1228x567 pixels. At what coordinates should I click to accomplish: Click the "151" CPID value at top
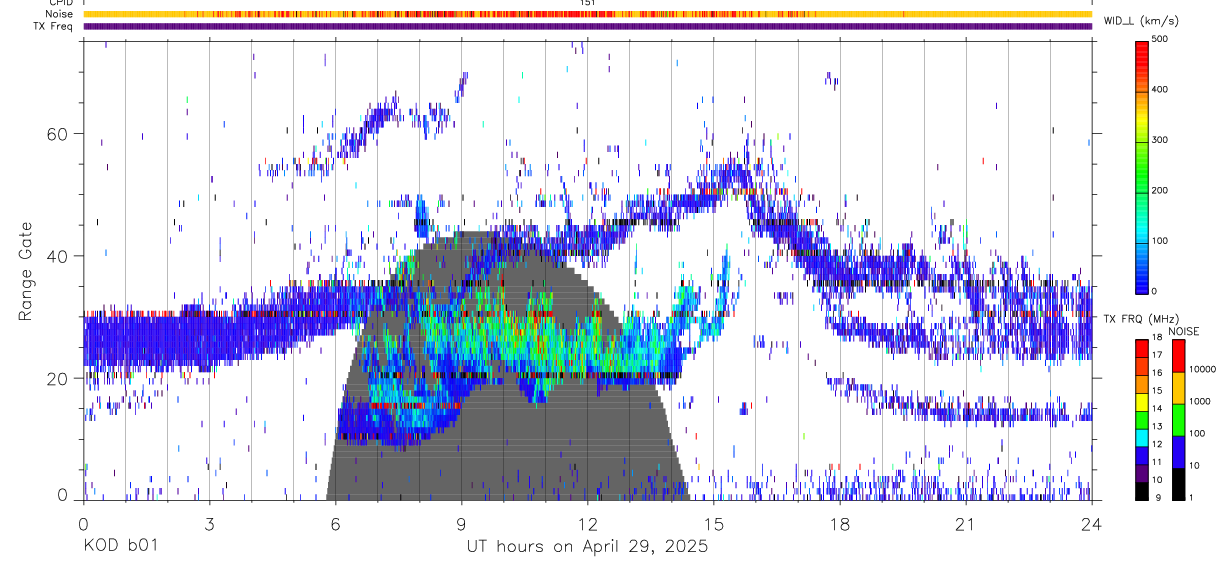pos(588,3)
